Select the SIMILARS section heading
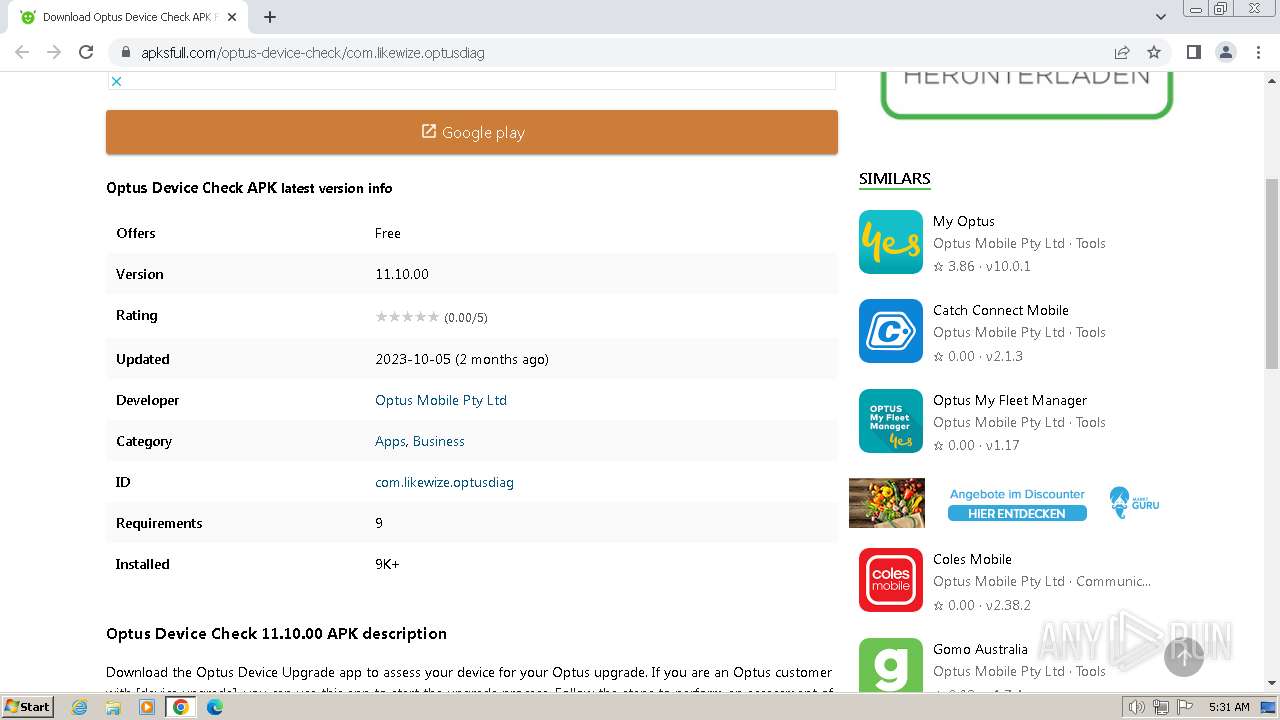Viewport: 1280px width, 720px height. (x=894, y=179)
